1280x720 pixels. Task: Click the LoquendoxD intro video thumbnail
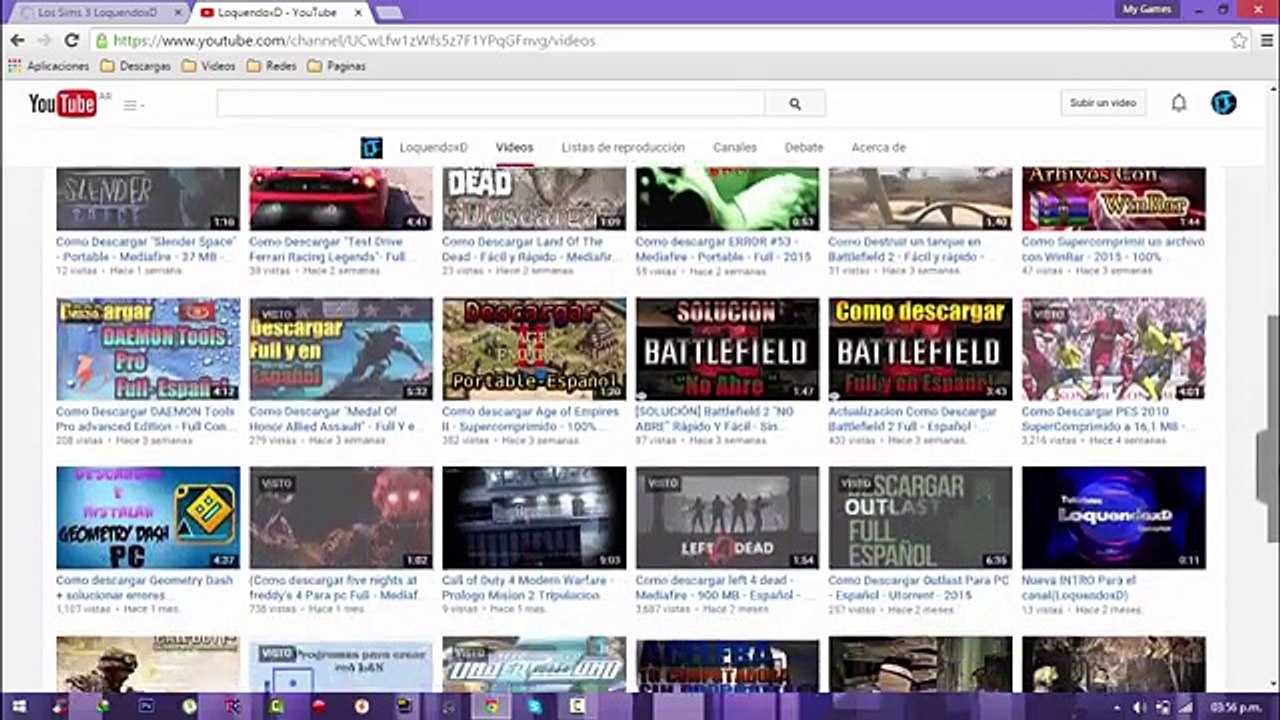click(x=1113, y=518)
